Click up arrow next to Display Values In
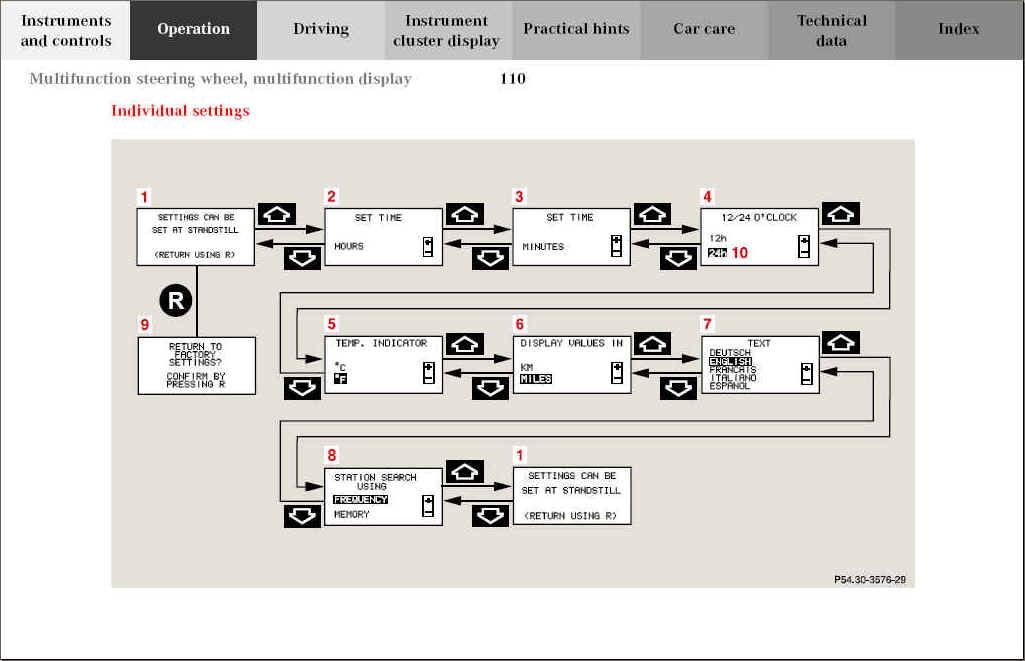The width and height of the screenshot is (1025, 661). pyautogui.click(x=652, y=343)
